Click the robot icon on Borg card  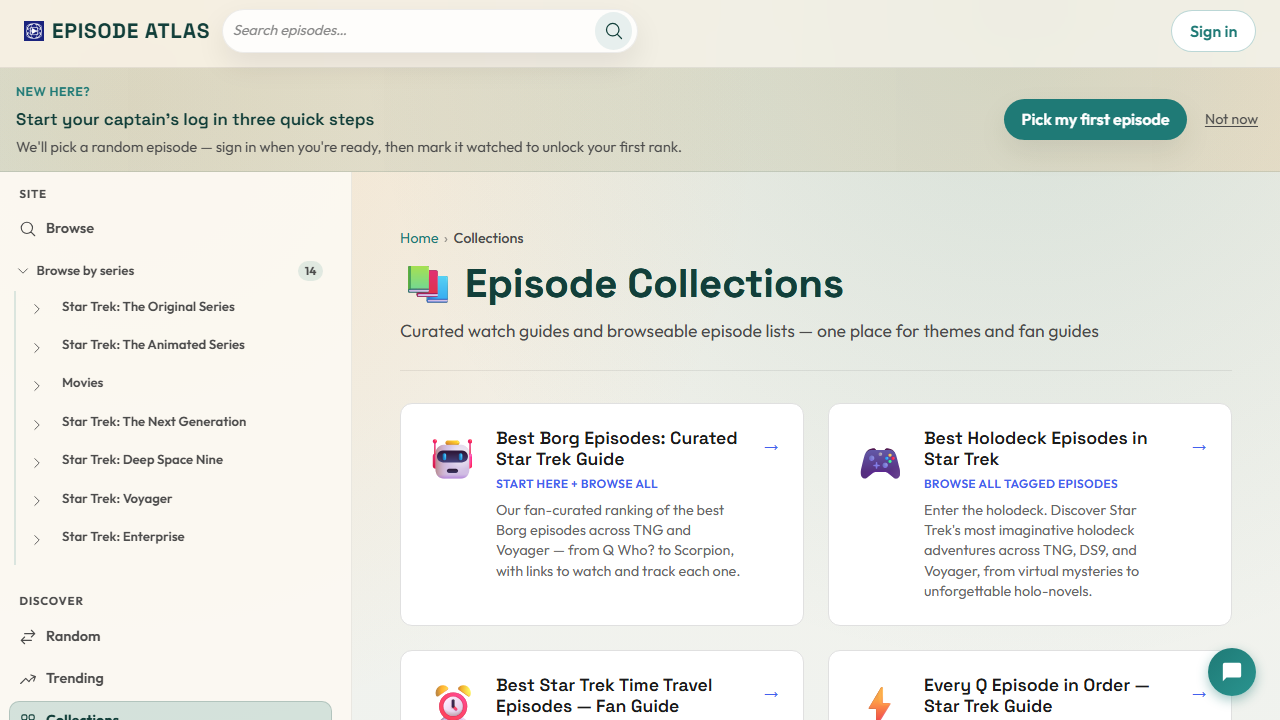point(452,458)
